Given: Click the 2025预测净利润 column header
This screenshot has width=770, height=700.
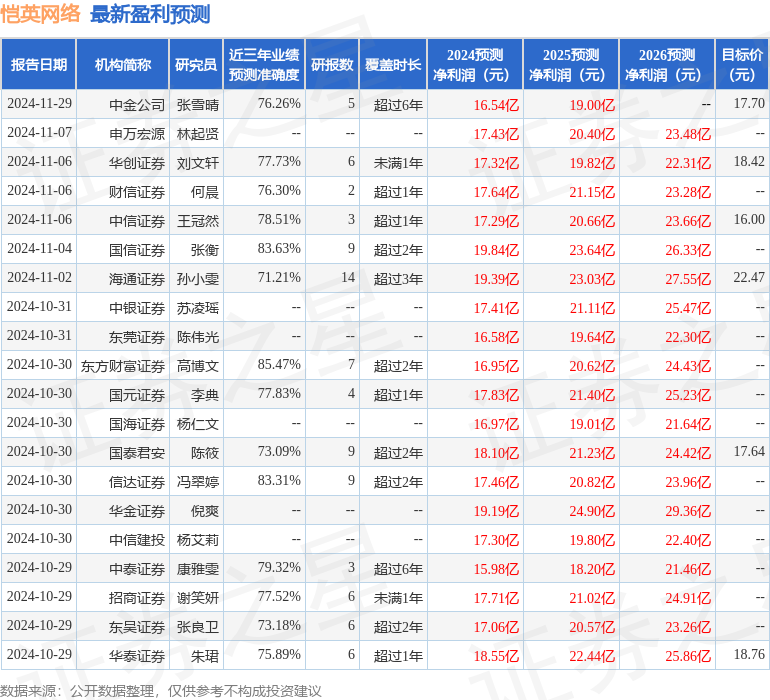Looking at the screenshot, I should click(x=571, y=64).
